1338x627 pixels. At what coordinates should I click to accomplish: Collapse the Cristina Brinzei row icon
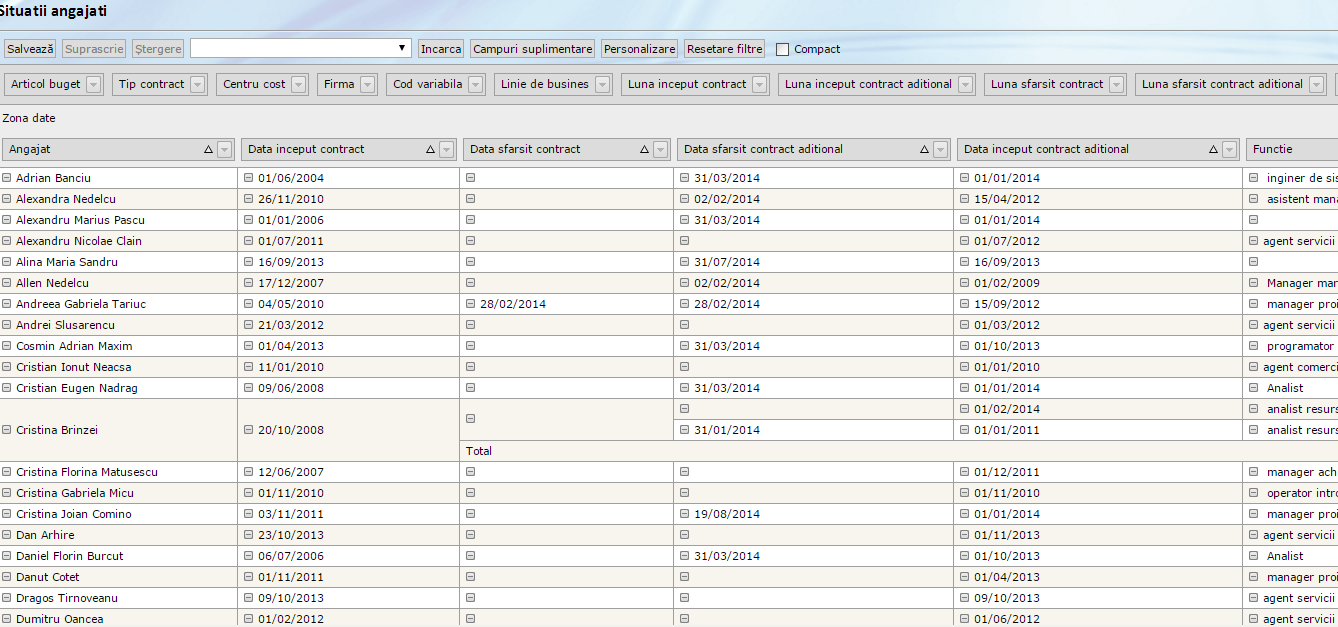7,430
